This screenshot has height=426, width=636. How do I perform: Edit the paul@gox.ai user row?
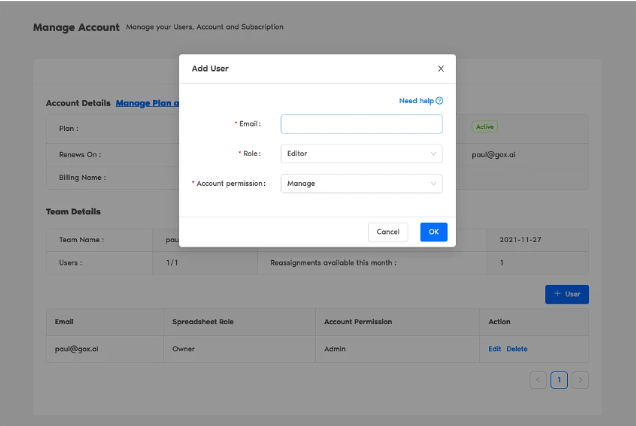tap(494, 349)
